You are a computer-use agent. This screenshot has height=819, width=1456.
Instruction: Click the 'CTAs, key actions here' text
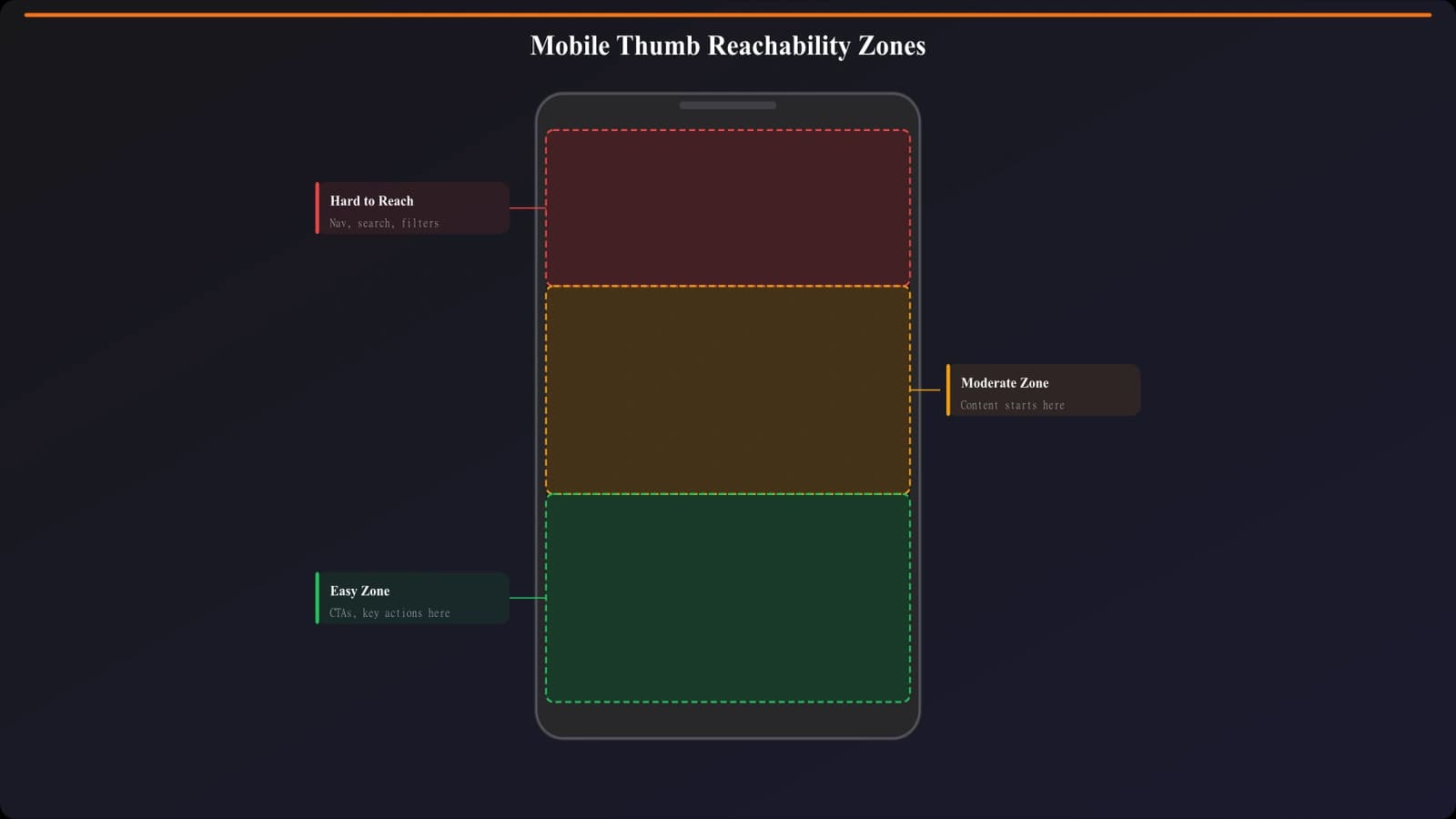click(x=389, y=612)
